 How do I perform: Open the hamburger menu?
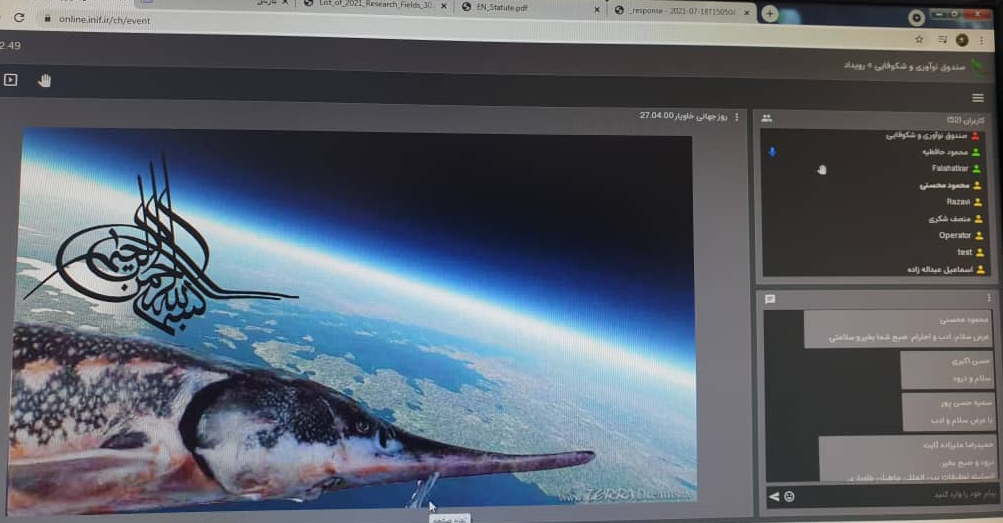[977, 98]
